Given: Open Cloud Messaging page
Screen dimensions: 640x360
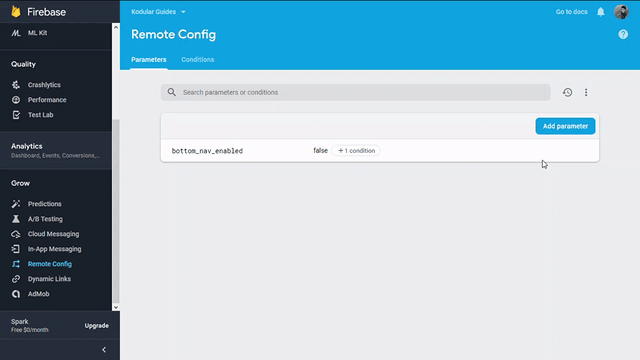Looking at the screenshot, I should [53, 234].
